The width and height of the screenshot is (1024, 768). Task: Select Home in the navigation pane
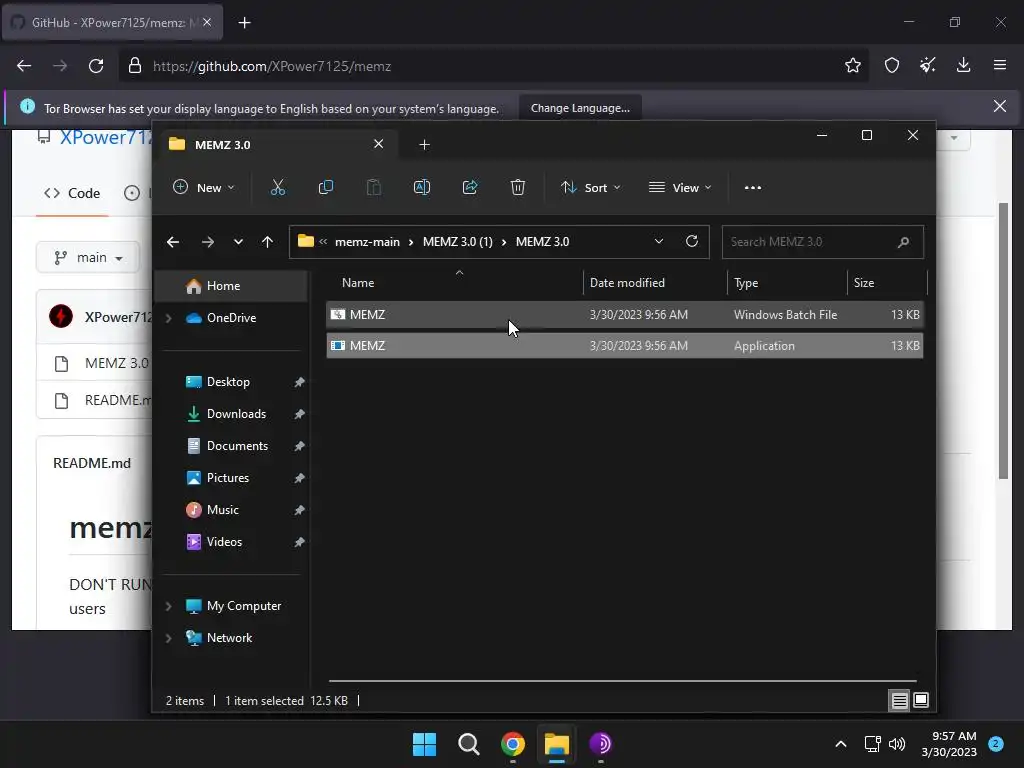(x=231, y=286)
